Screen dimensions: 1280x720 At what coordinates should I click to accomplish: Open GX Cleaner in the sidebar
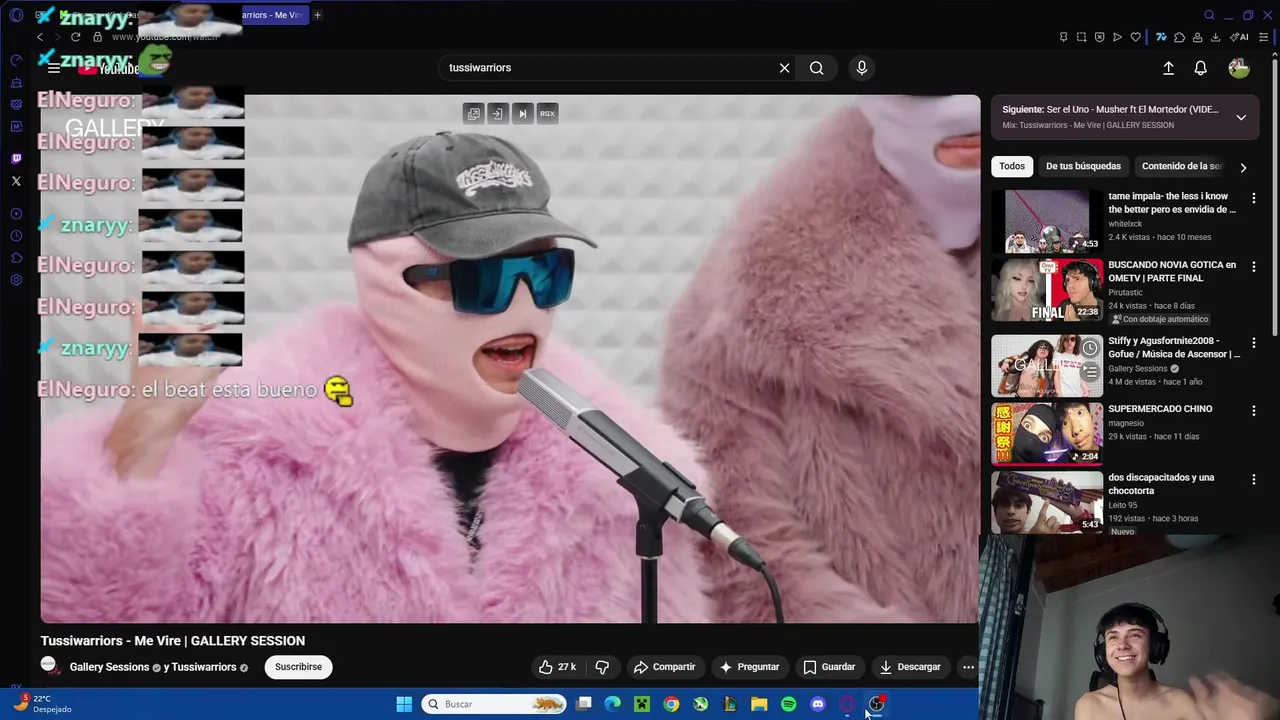pyautogui.click(x=16, y=82)
